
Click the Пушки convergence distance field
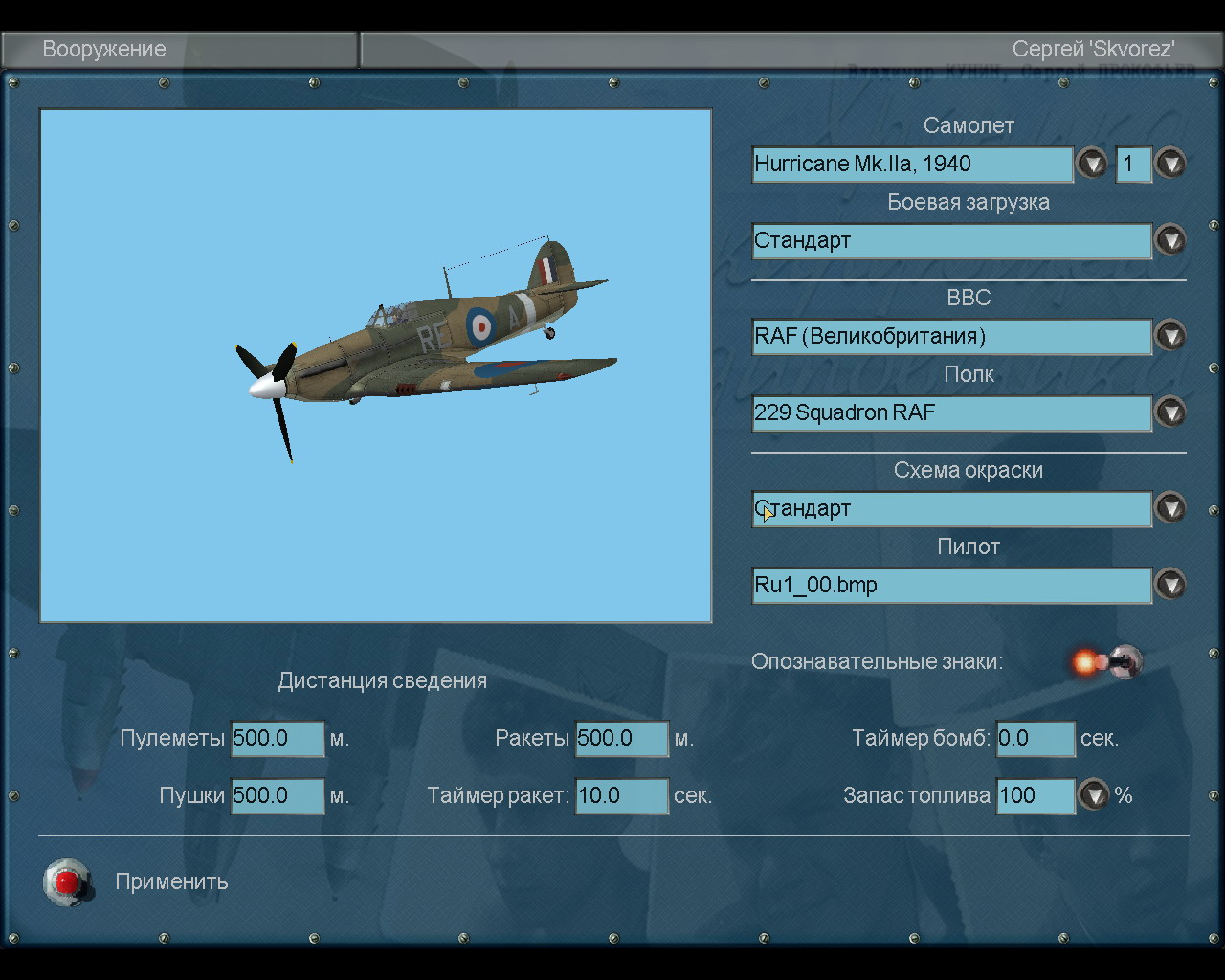[x=278, y=796]
